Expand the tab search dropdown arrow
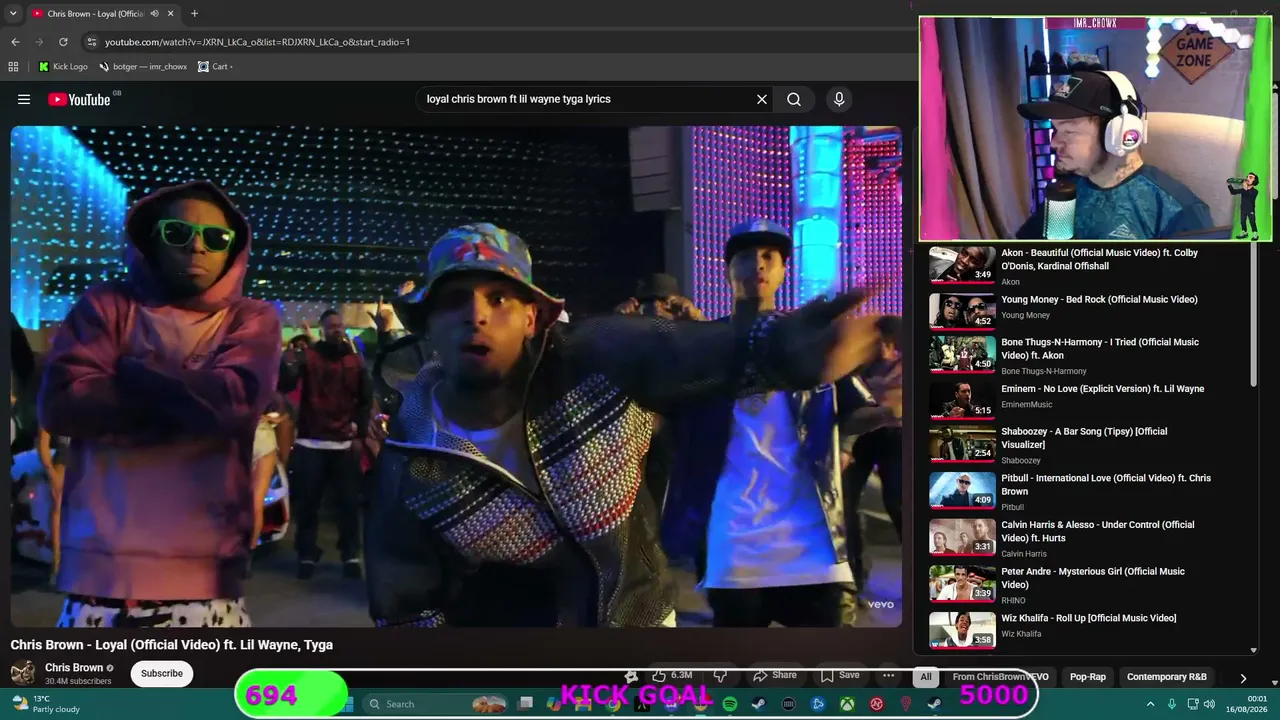This screenshot has width=1280, height=720. (x=13, y=14)
